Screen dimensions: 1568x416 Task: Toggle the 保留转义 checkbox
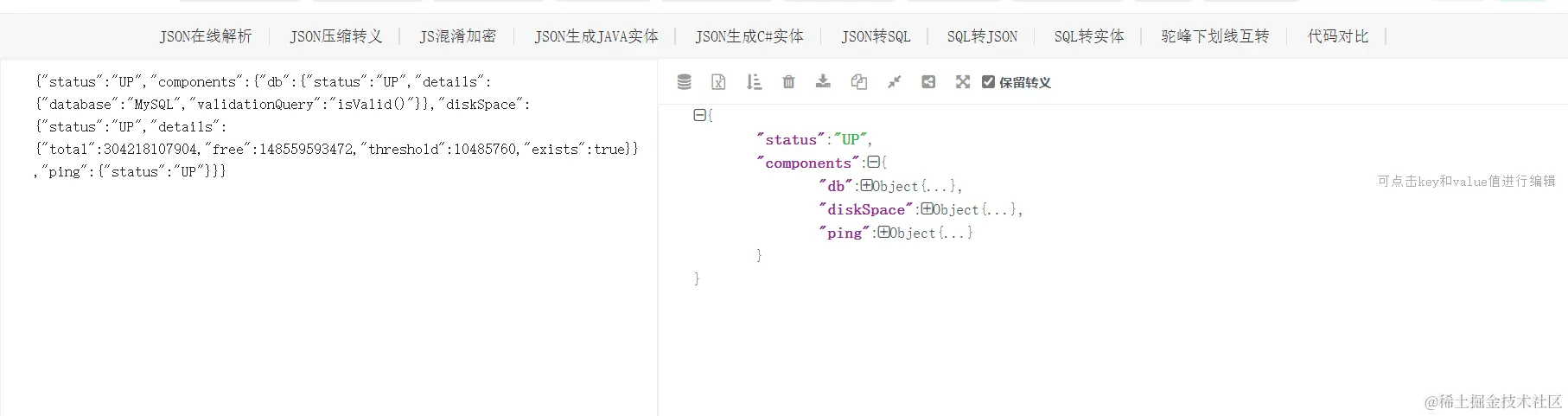click(x=988, y=82)
